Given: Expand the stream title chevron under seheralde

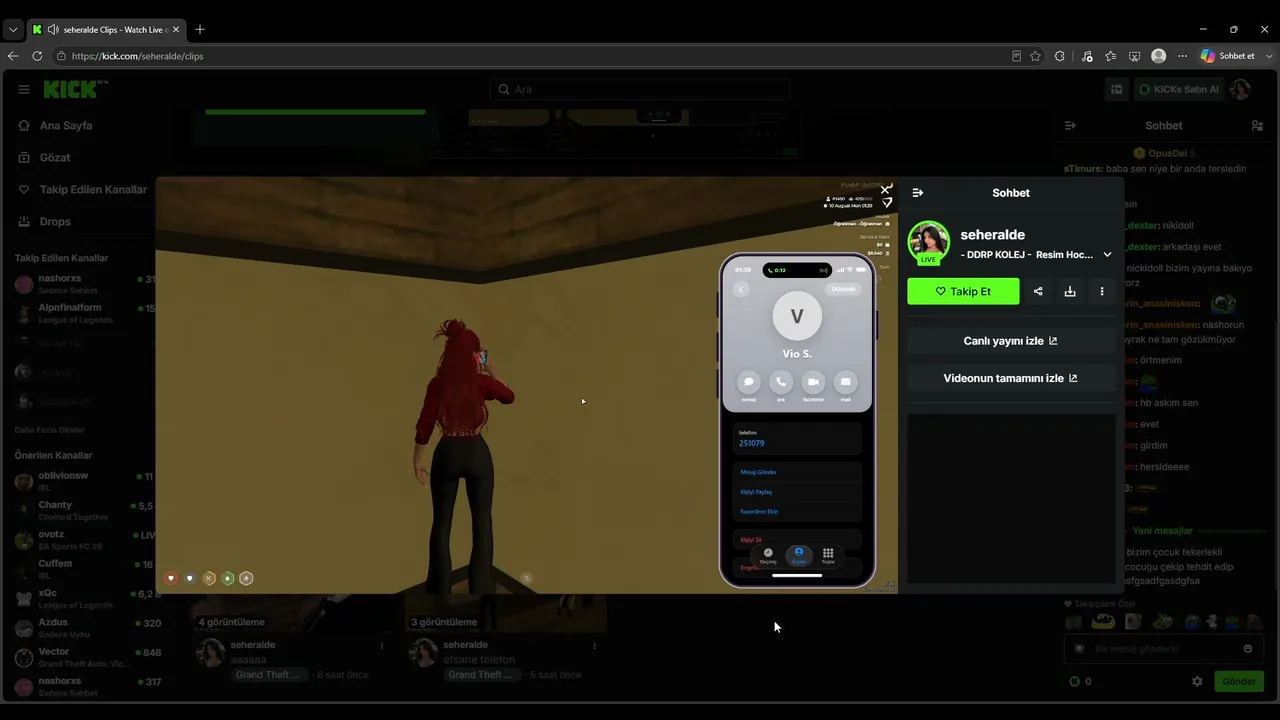Looking at the screenshot, I should tap(1107, 255).
